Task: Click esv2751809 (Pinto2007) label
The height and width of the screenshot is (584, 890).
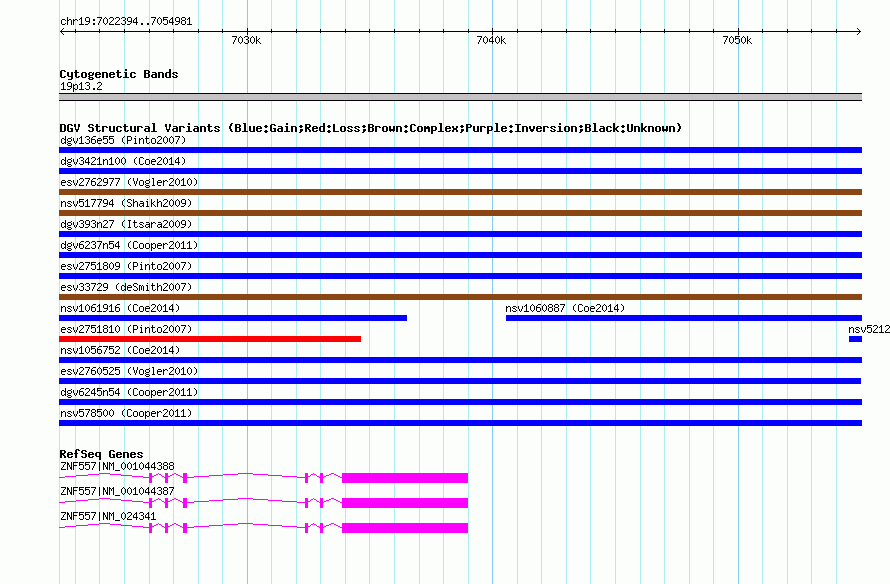Action: point(126,266)
